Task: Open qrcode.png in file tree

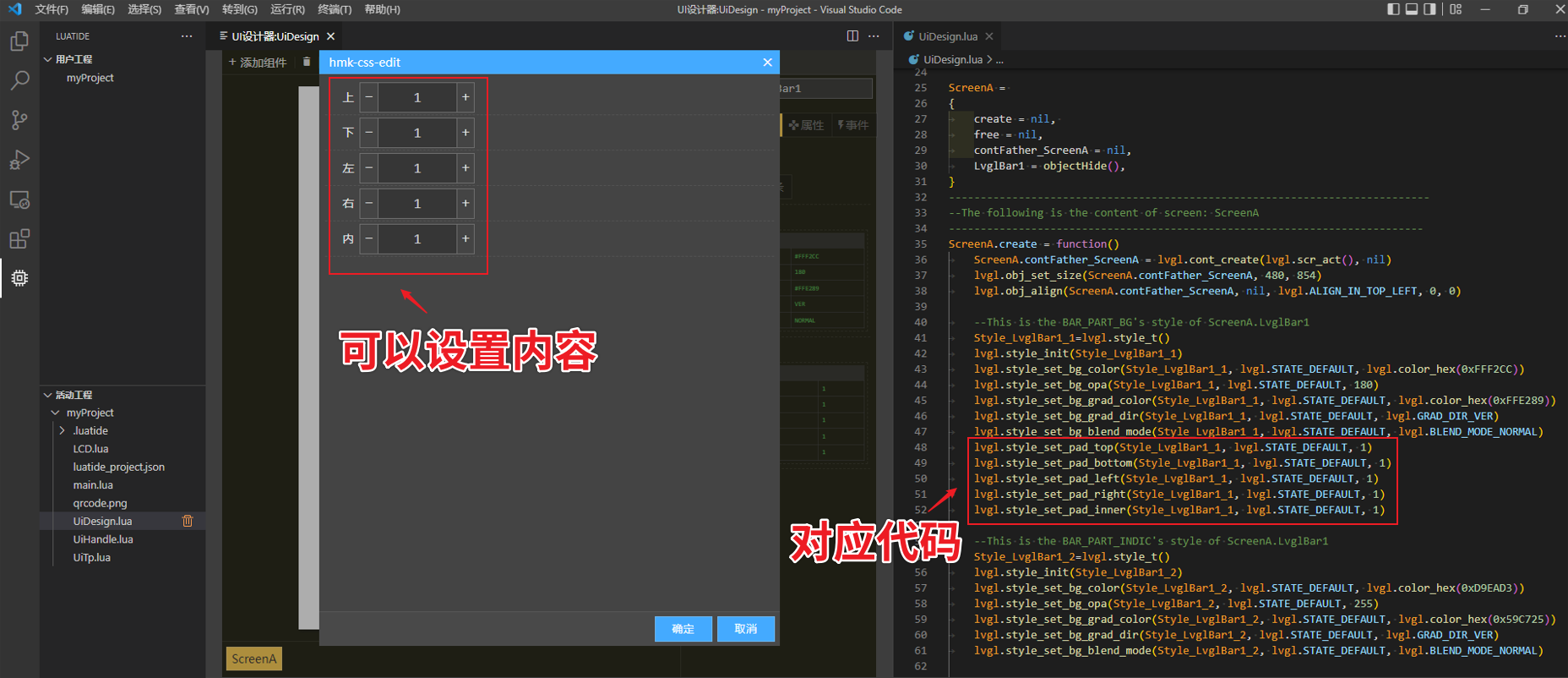Action: click(100, 503)
